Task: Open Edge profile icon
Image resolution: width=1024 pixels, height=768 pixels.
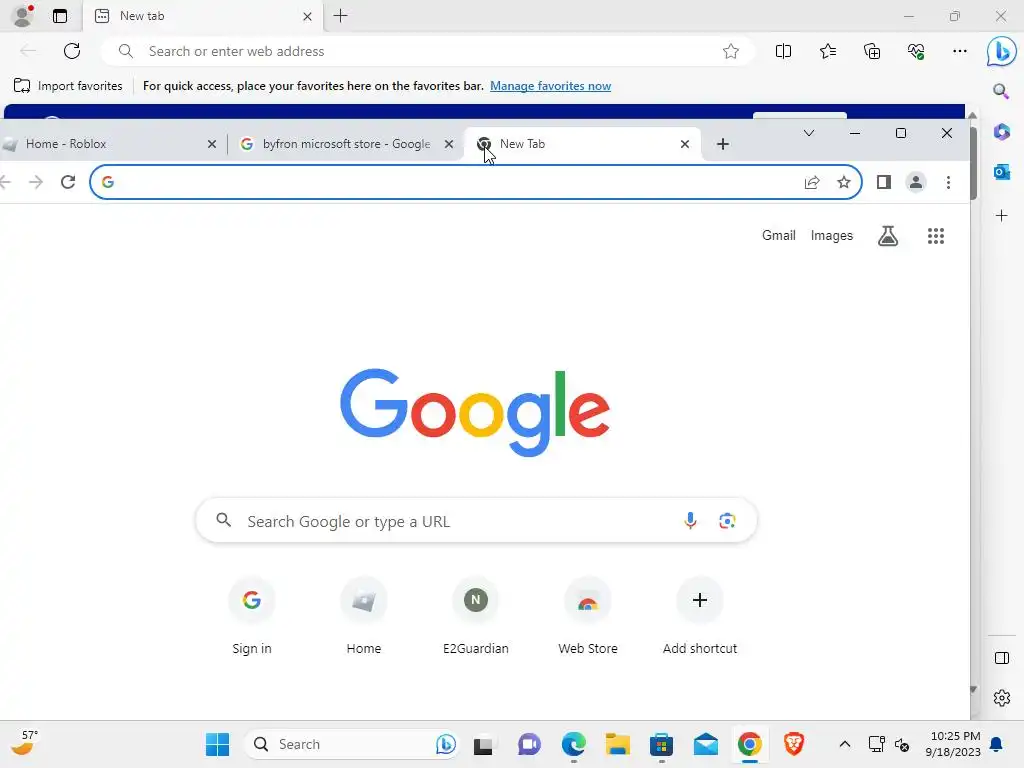Action: click(23, 16)
